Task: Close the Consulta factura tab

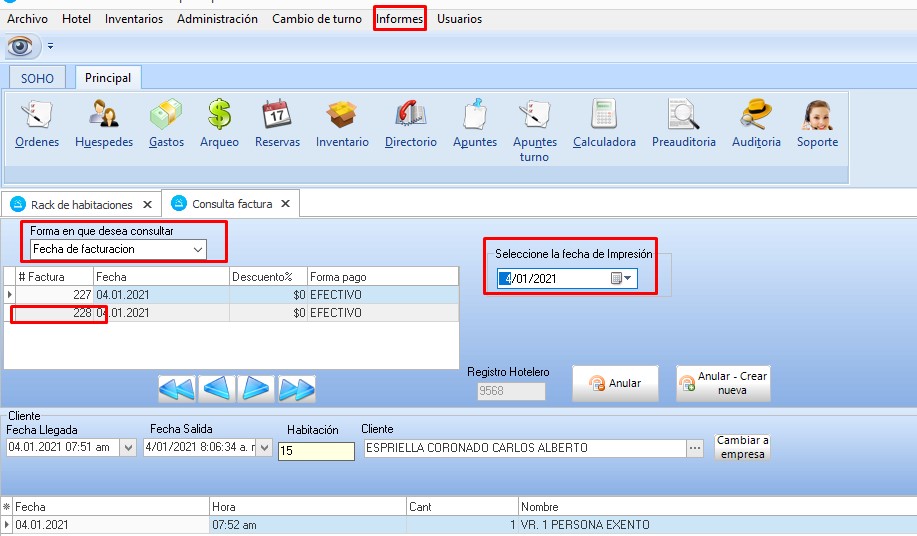Action: [285, 204]
